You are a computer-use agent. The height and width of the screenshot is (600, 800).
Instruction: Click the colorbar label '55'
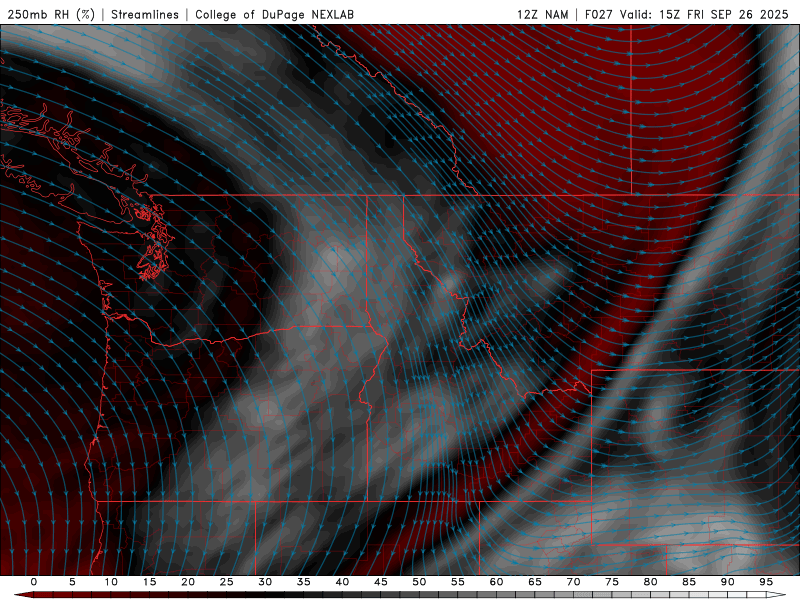458,582
